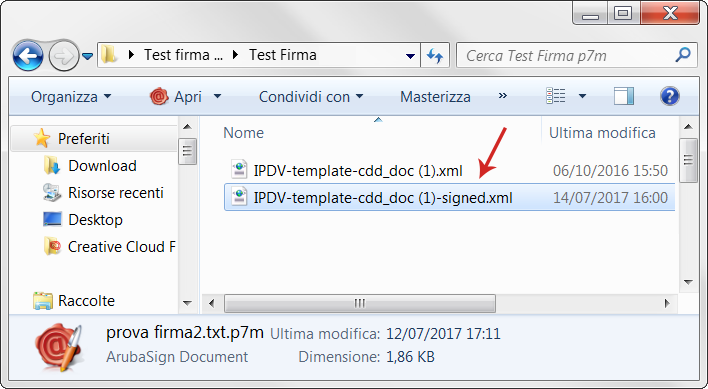The image size is (708, 389).
Task: Open the Organizza menu
Action: coord(71,97)
